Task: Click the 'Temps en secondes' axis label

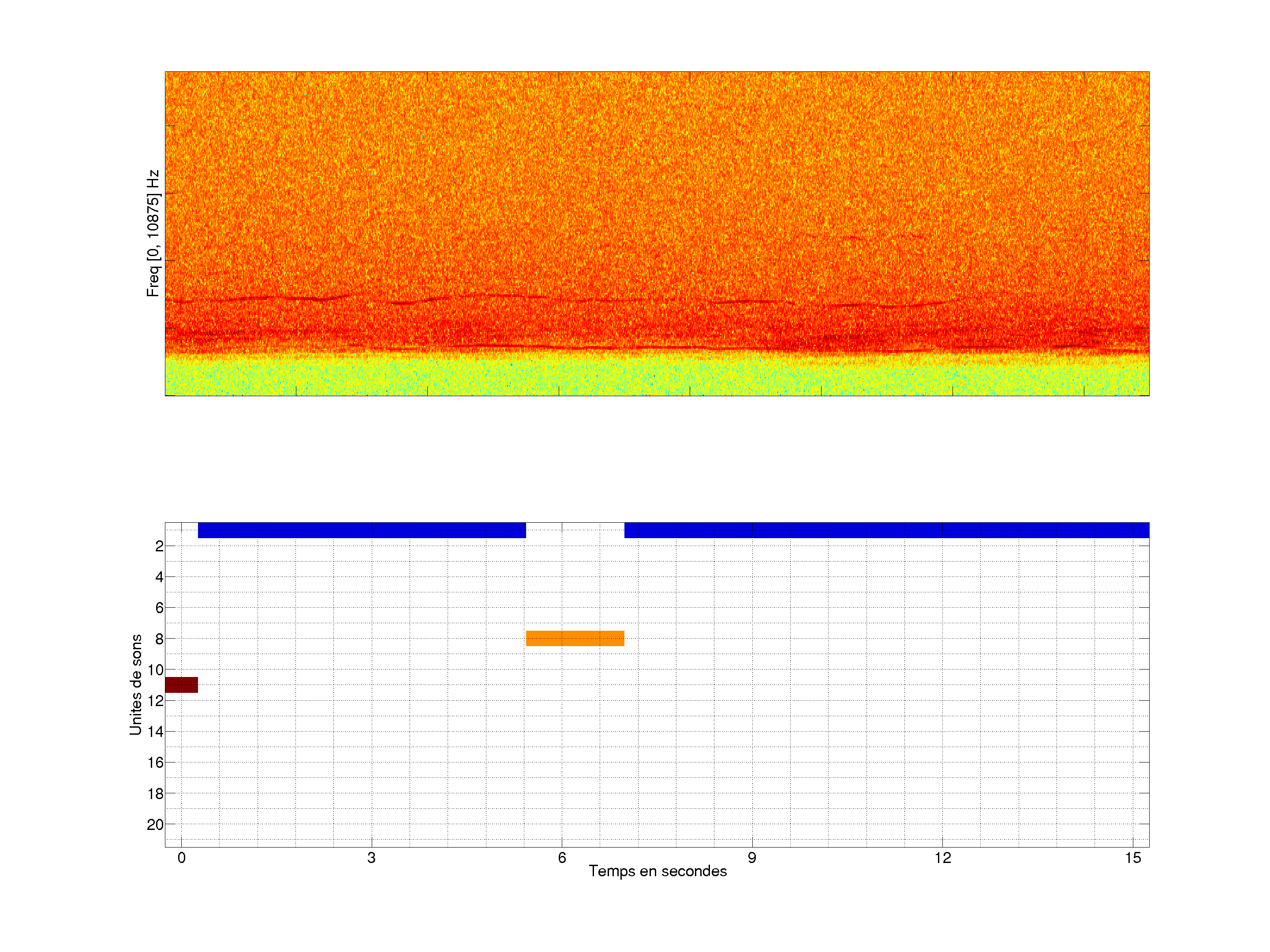Action: (x=657, y=871)
